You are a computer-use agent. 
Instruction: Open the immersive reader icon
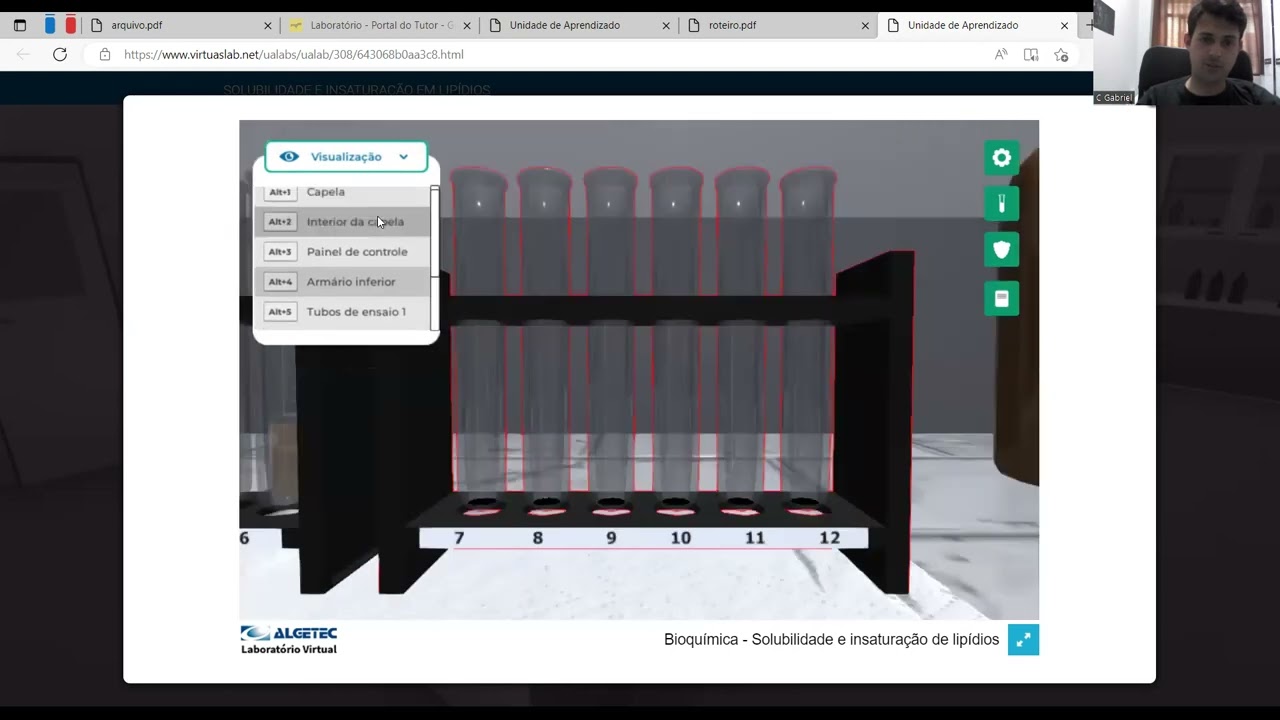(x=1031, y=55)
